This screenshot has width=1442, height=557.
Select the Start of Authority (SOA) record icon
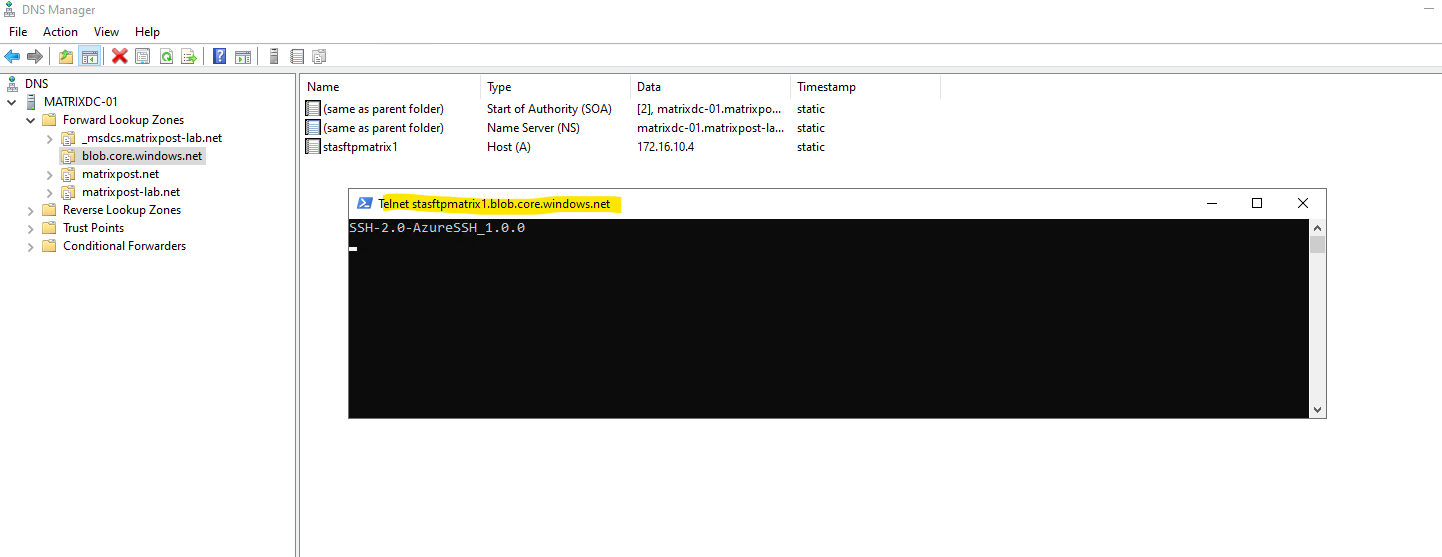(x=313, y=109)
